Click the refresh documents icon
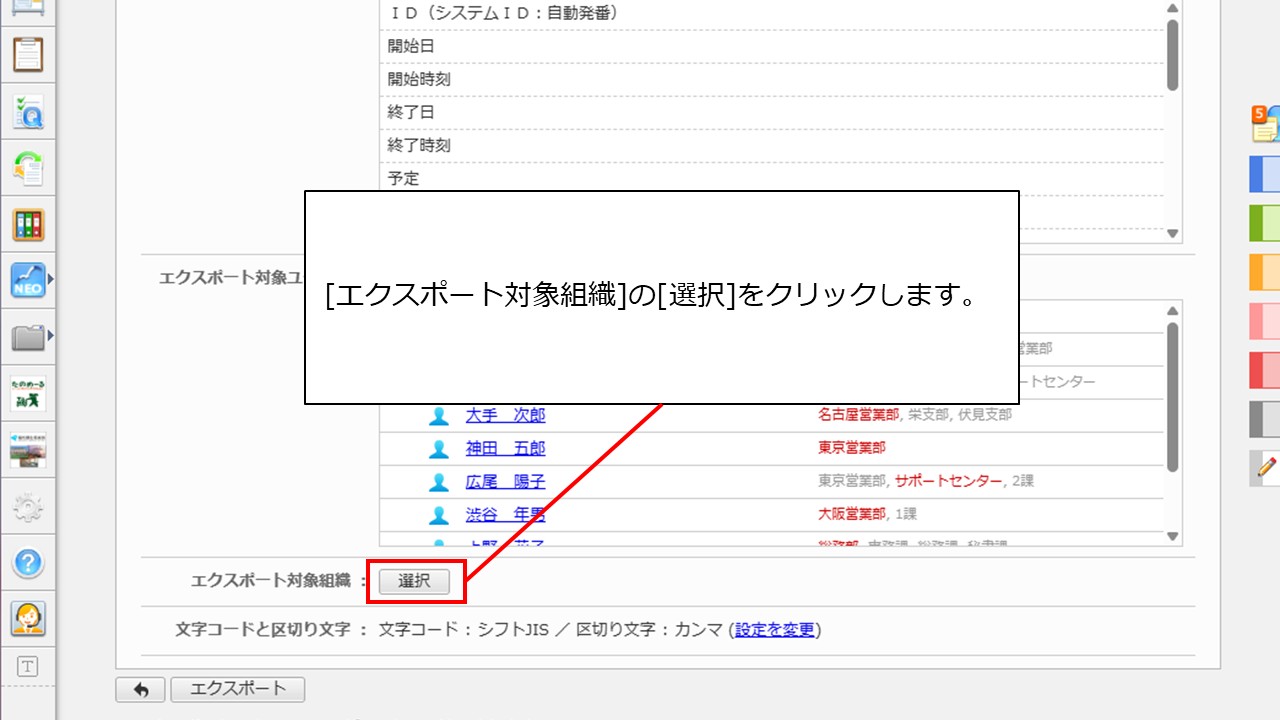The width and height of the screenshot is (1280, 720). [x=30, y=168]
